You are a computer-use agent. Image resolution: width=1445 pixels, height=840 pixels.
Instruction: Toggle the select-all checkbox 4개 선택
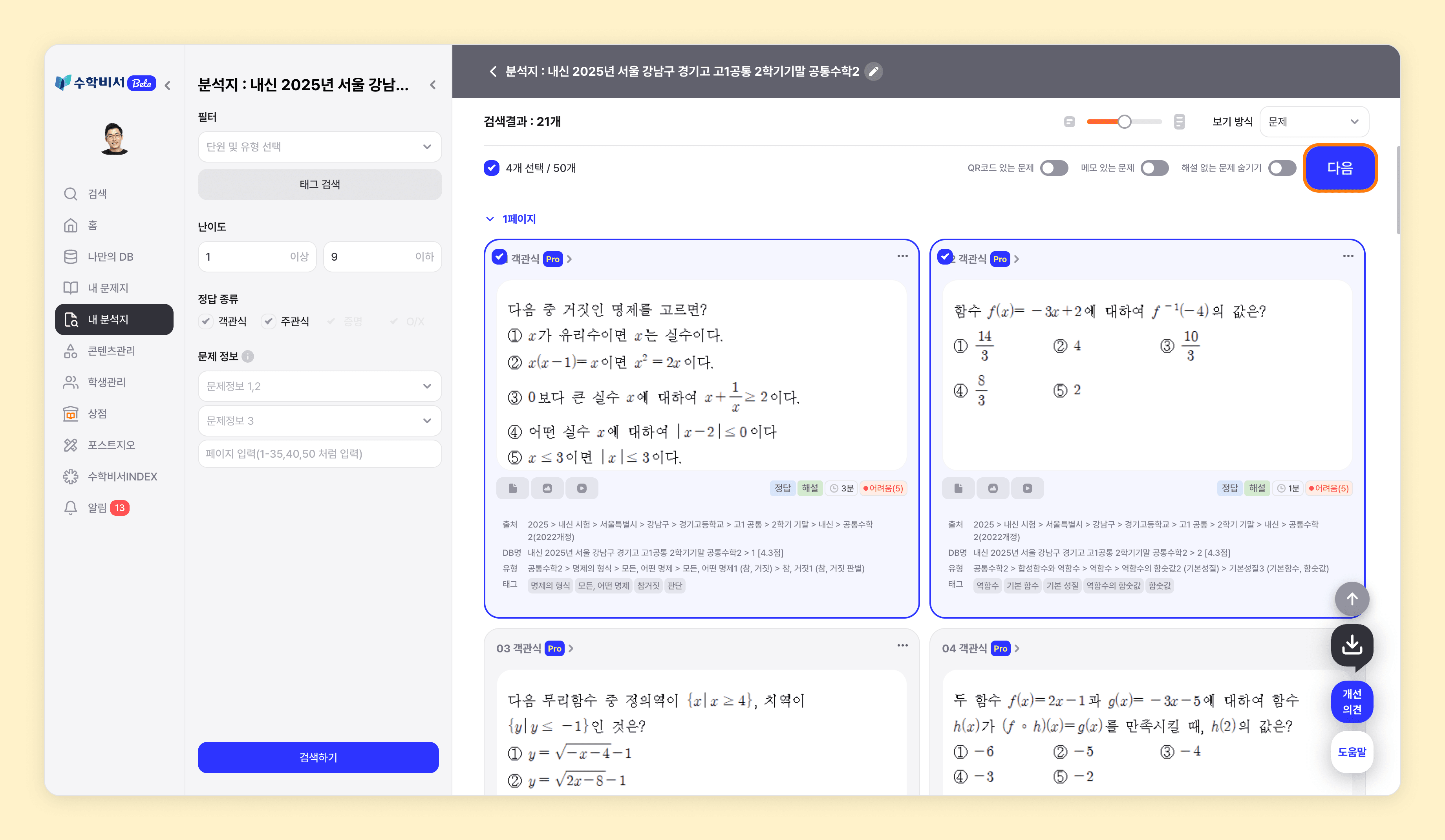[x=491, y=168]
